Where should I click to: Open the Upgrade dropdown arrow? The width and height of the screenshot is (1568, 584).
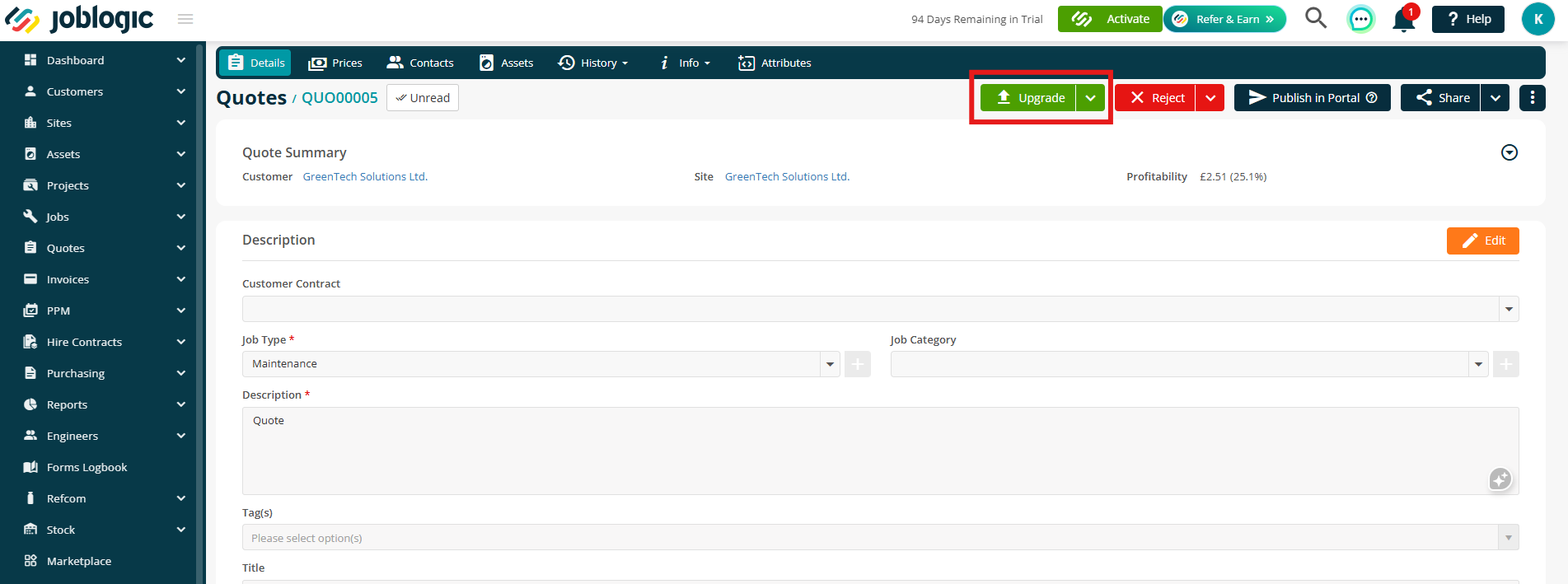1090,98
